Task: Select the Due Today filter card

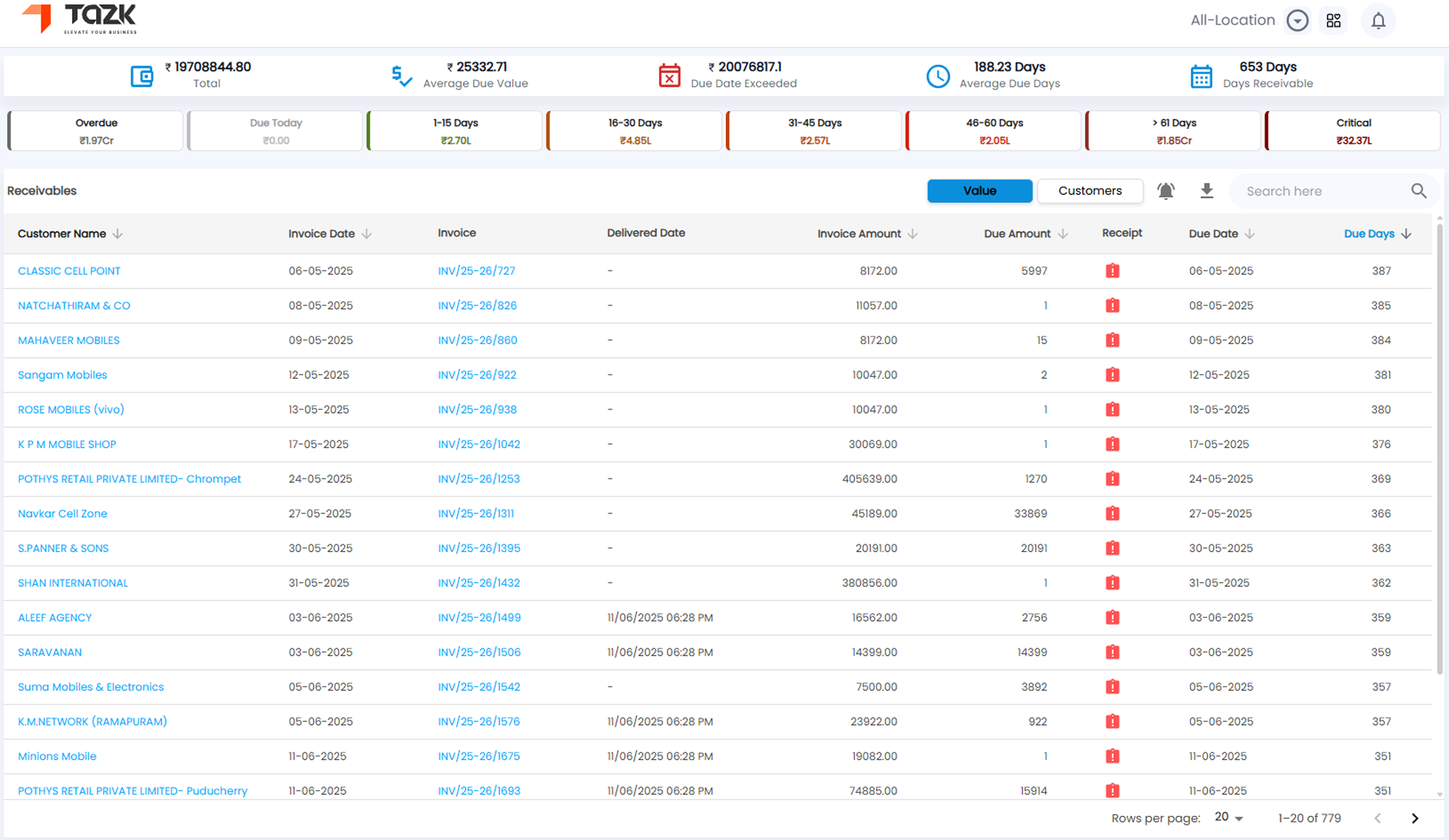Action: [x=275, y=131]
